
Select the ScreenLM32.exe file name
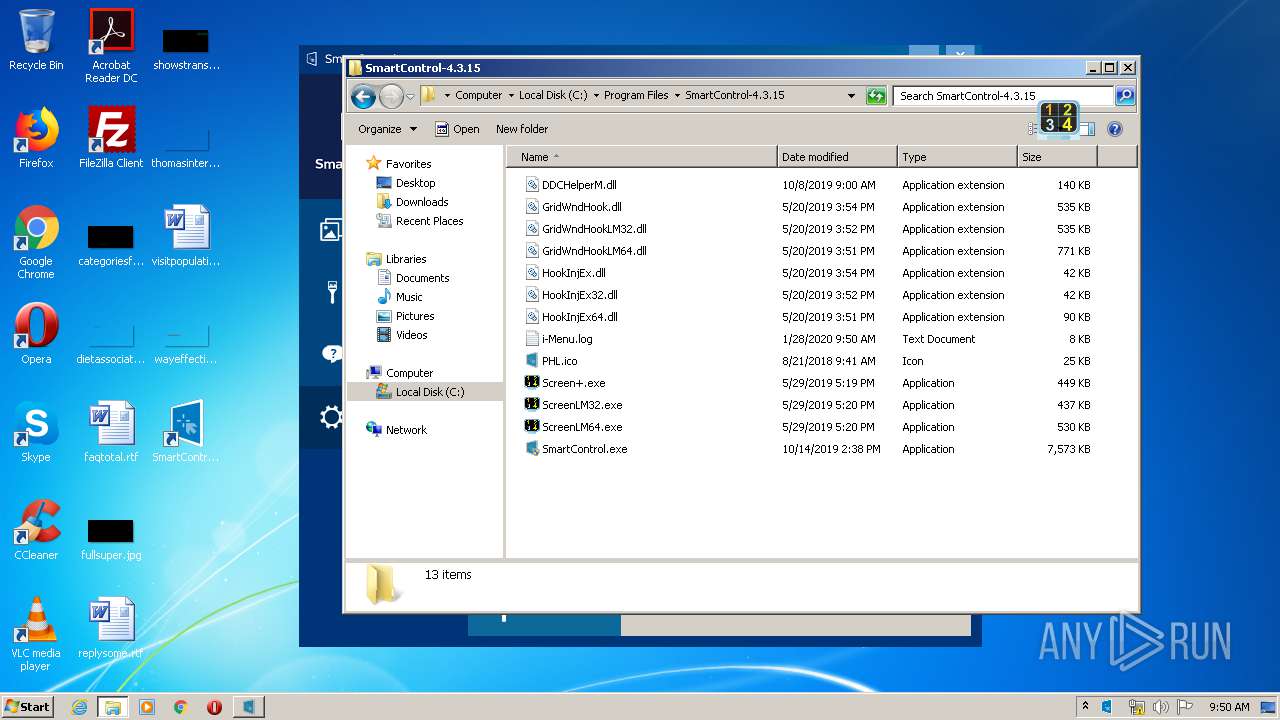582,405
